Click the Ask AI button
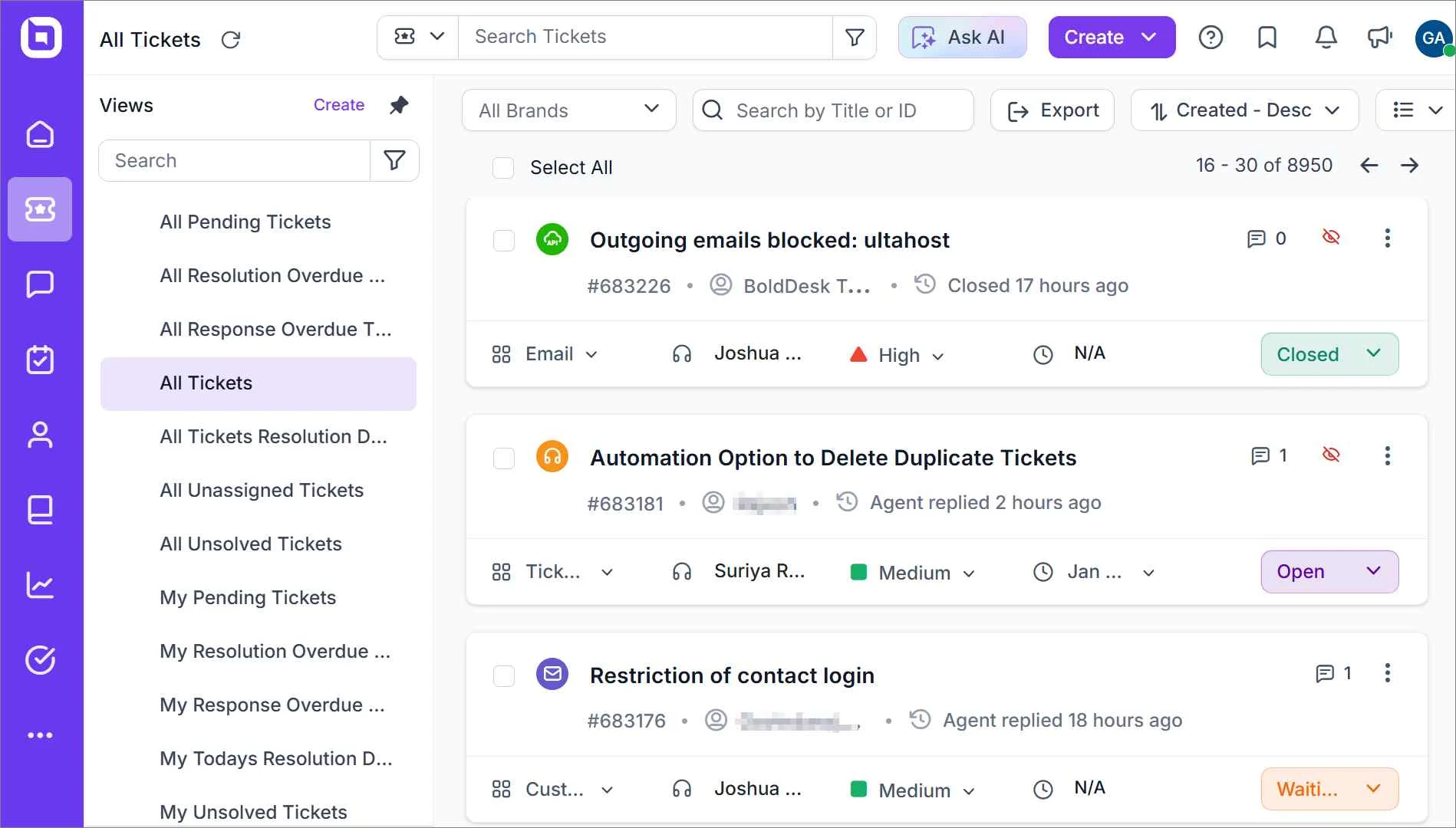1456x828 pixels. point(962,37)
